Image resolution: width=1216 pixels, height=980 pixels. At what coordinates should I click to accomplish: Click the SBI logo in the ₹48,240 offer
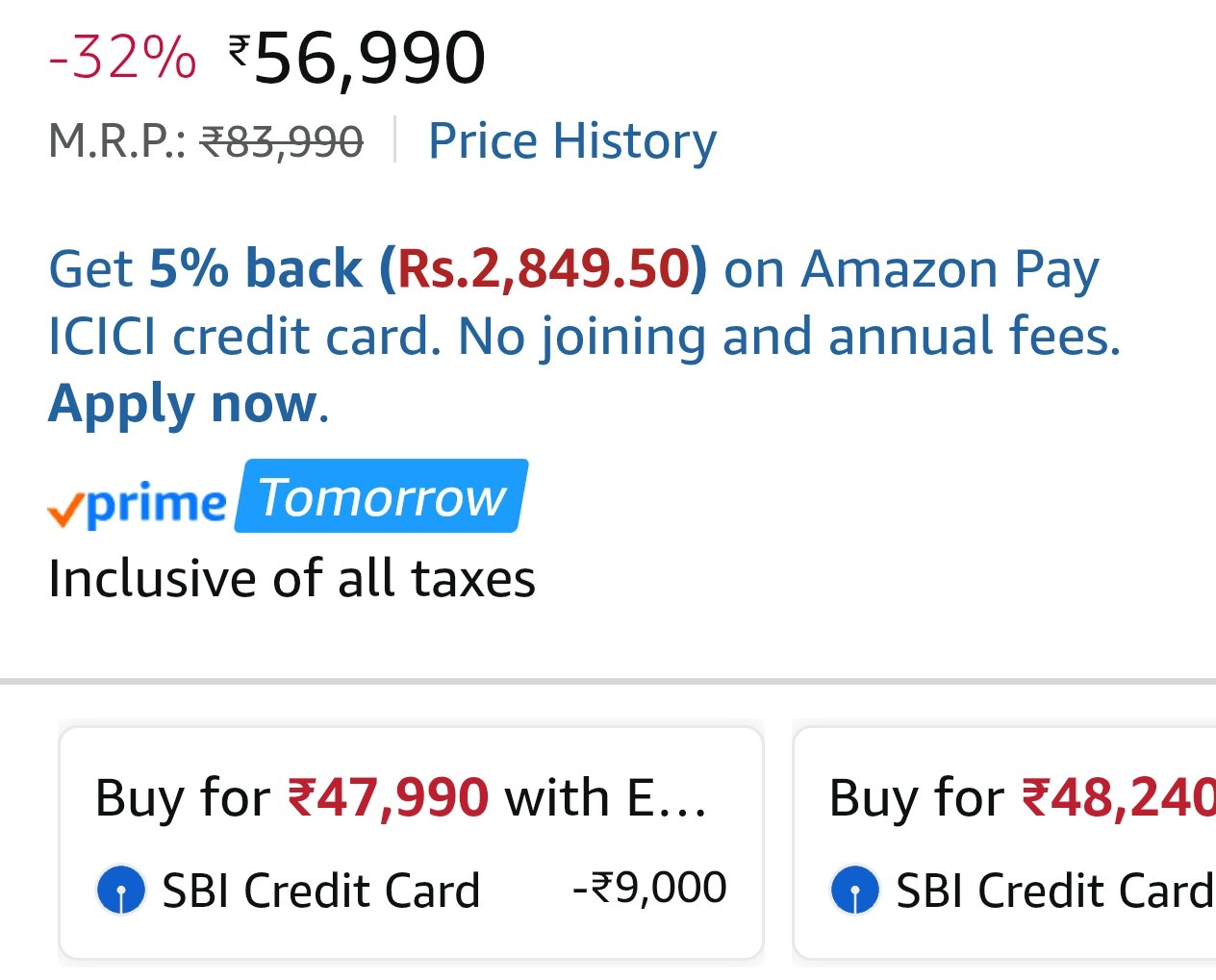[854, 890]
